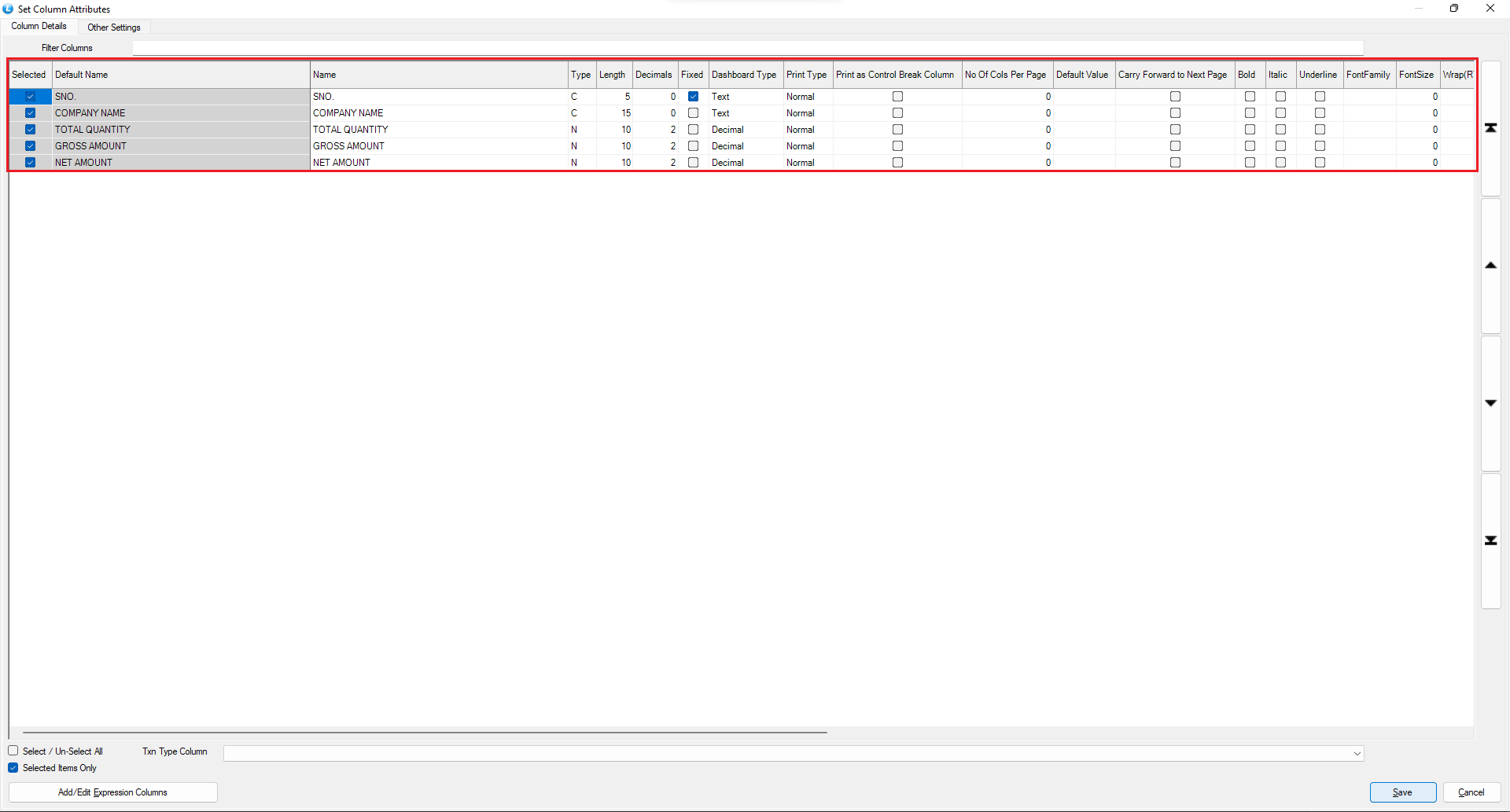The height and width of the screenshot is (812, 1510).
Task: Focus the Filter Columns text field
Action: tap(747, 48)
